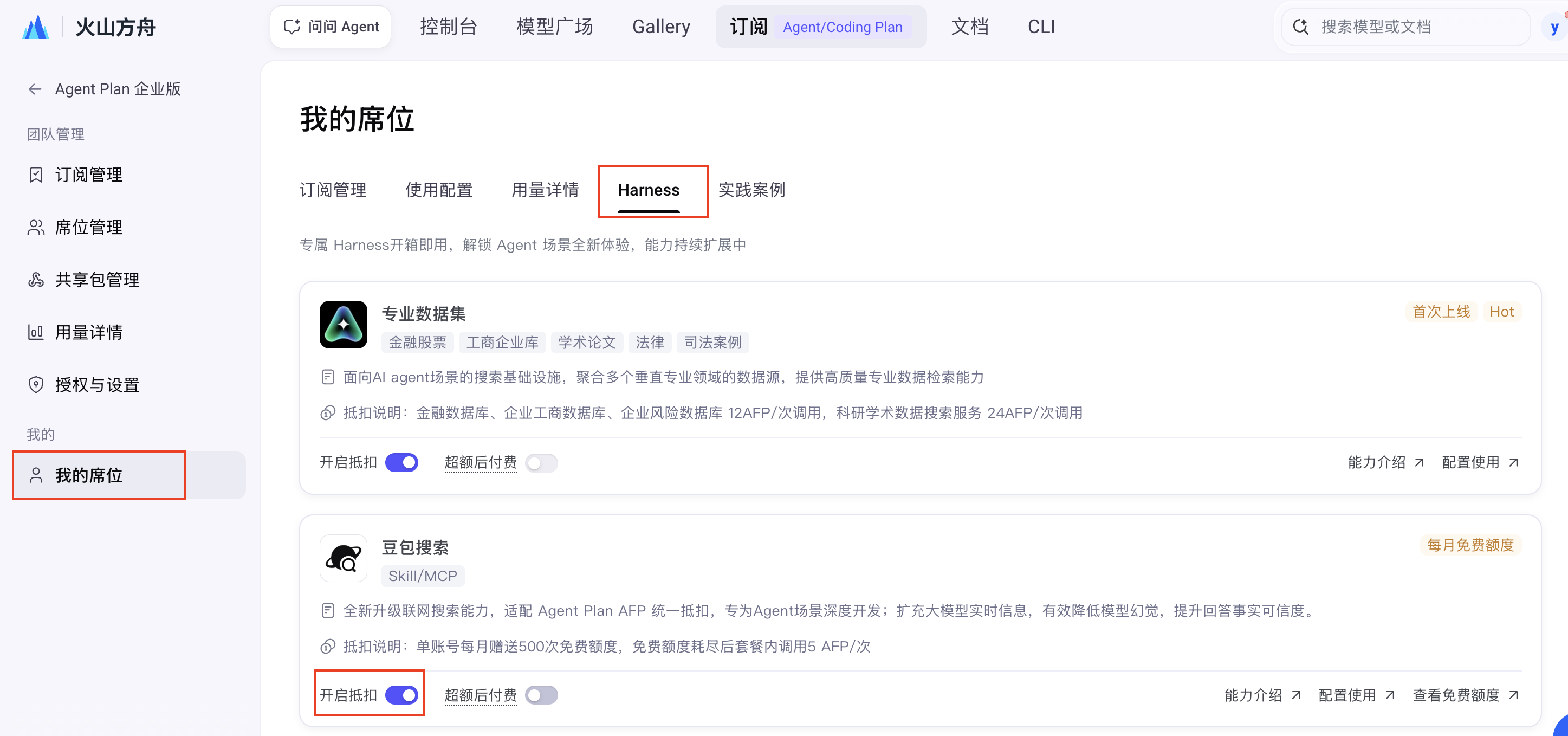Open Gallery in the top navigation
The width and height of the screenshot is (1568, 736).
[661, 27]
